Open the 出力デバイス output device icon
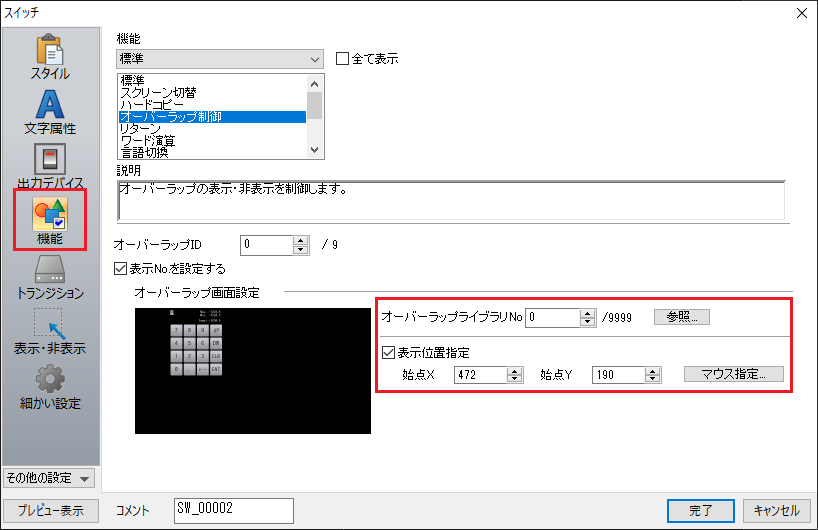818x530 pixels. (x=50, y=167)
